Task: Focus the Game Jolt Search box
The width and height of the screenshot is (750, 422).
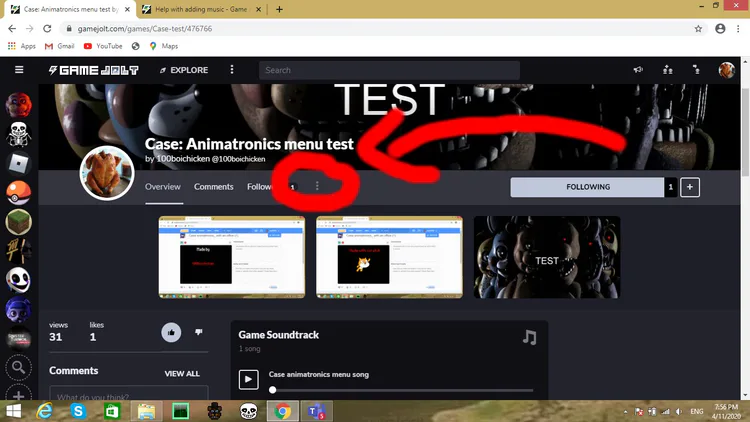Action: [x=389, y=70]
